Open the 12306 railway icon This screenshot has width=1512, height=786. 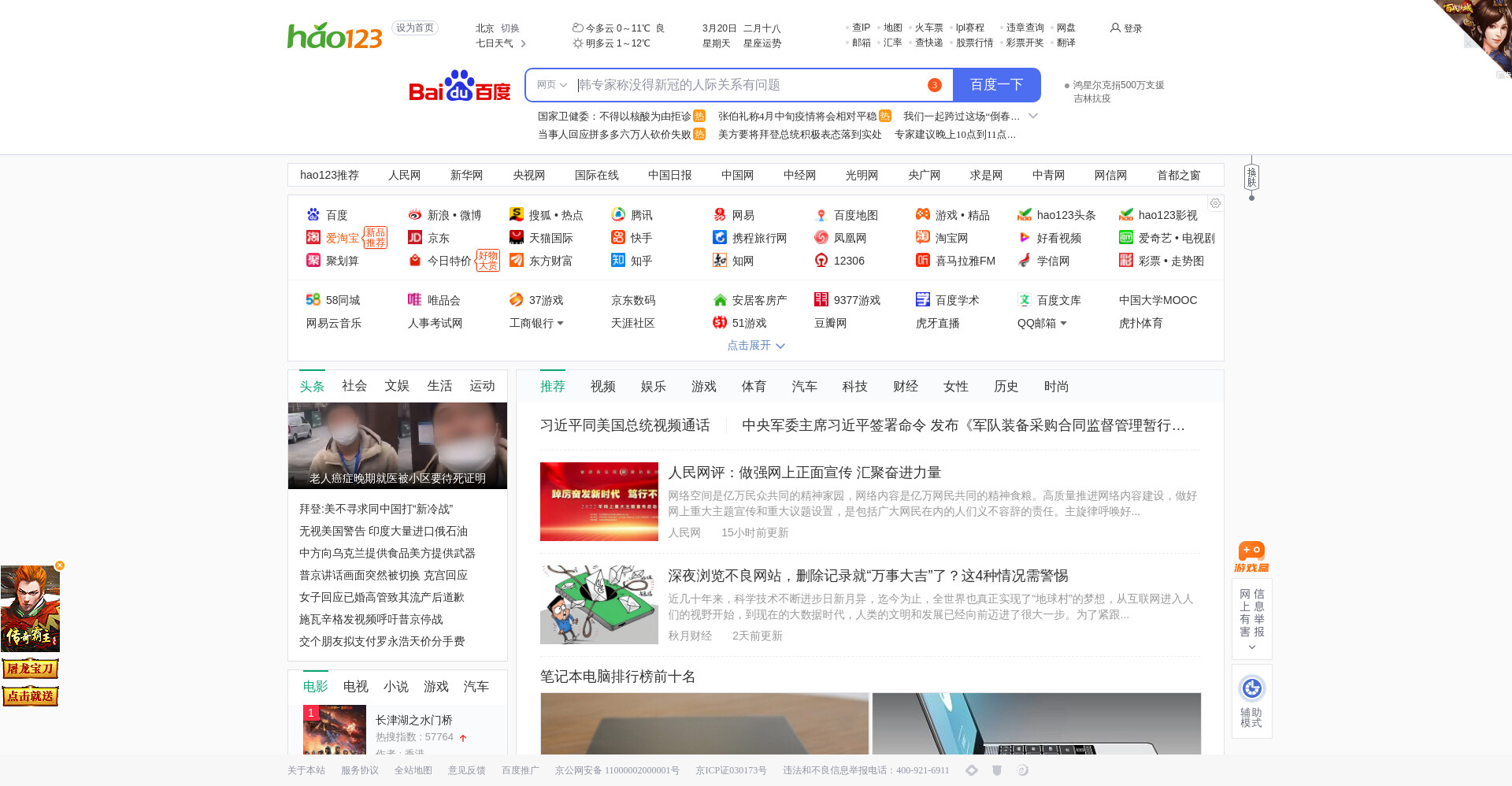click(x=821, y=261)
